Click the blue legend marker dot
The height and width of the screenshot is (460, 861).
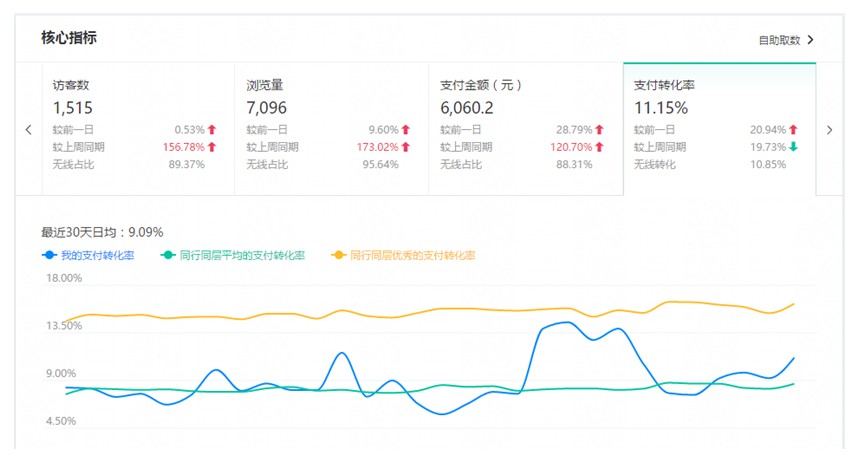[49, 255]
